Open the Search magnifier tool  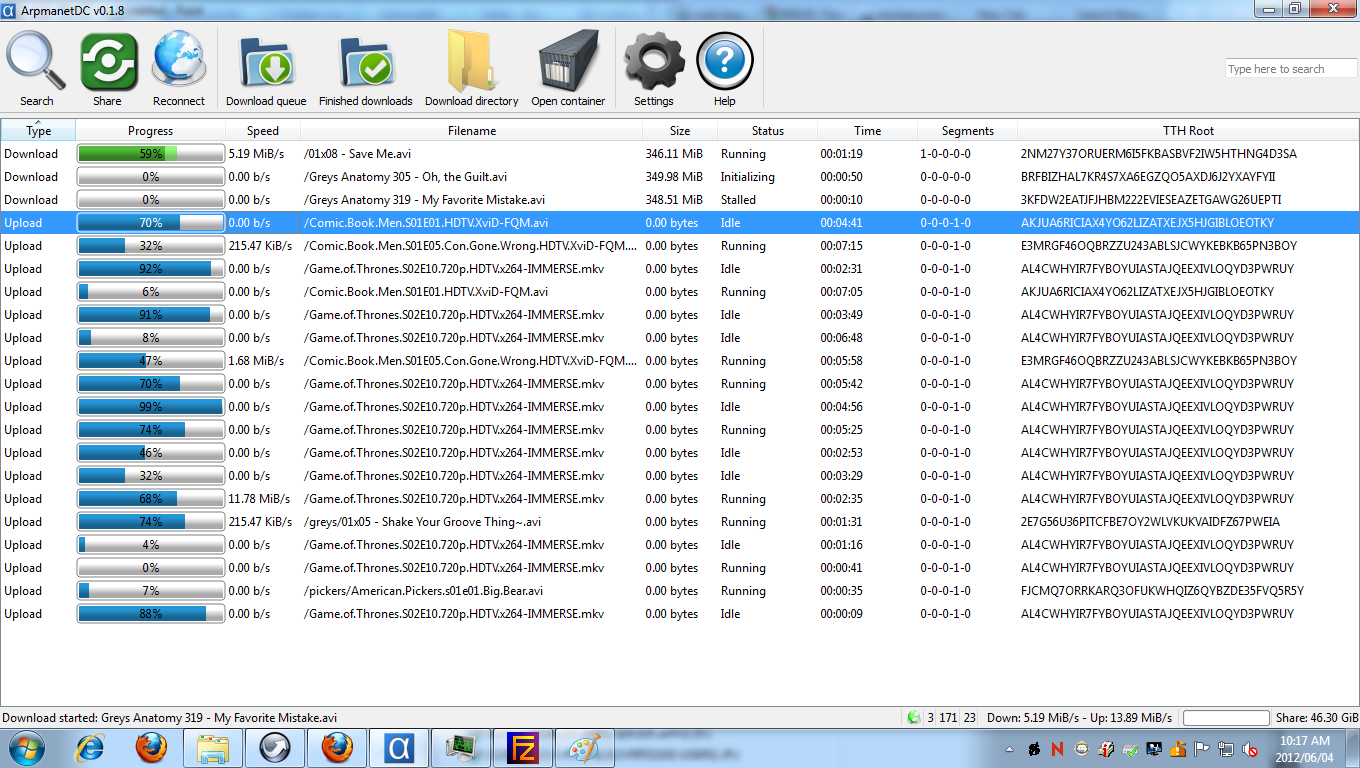(36, 68)
